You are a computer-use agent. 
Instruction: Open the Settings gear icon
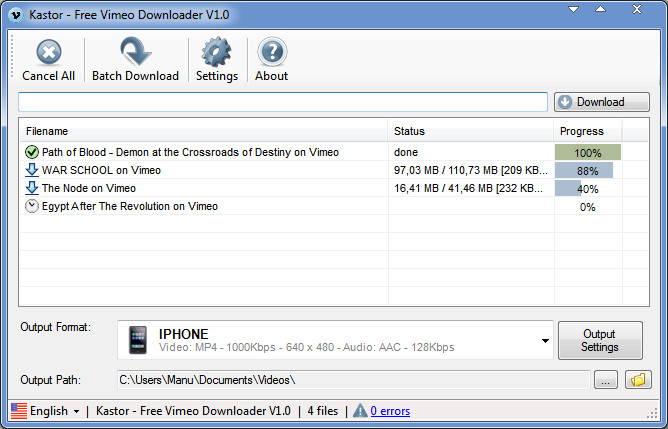(x=216, y=53)
